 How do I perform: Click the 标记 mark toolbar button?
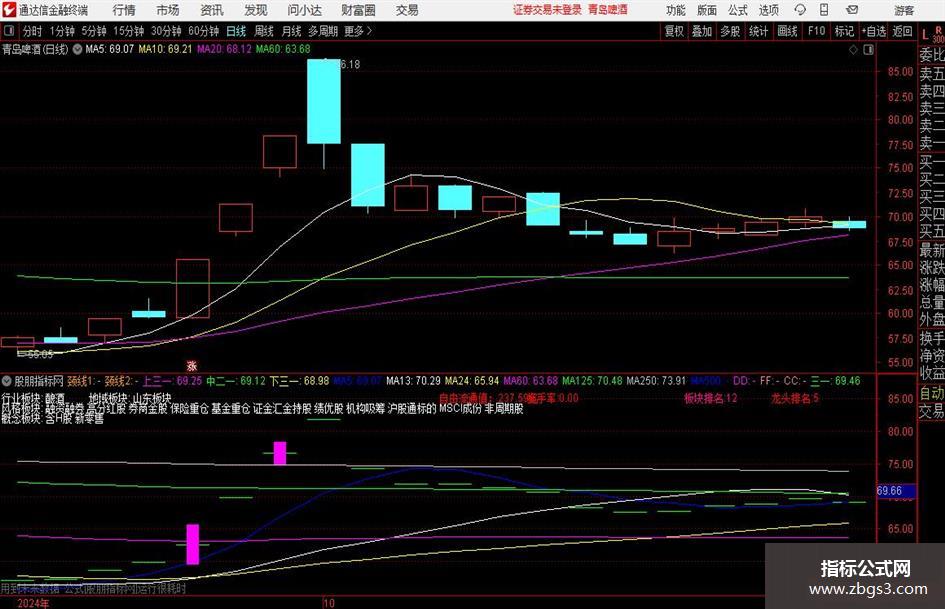(844, 31)
